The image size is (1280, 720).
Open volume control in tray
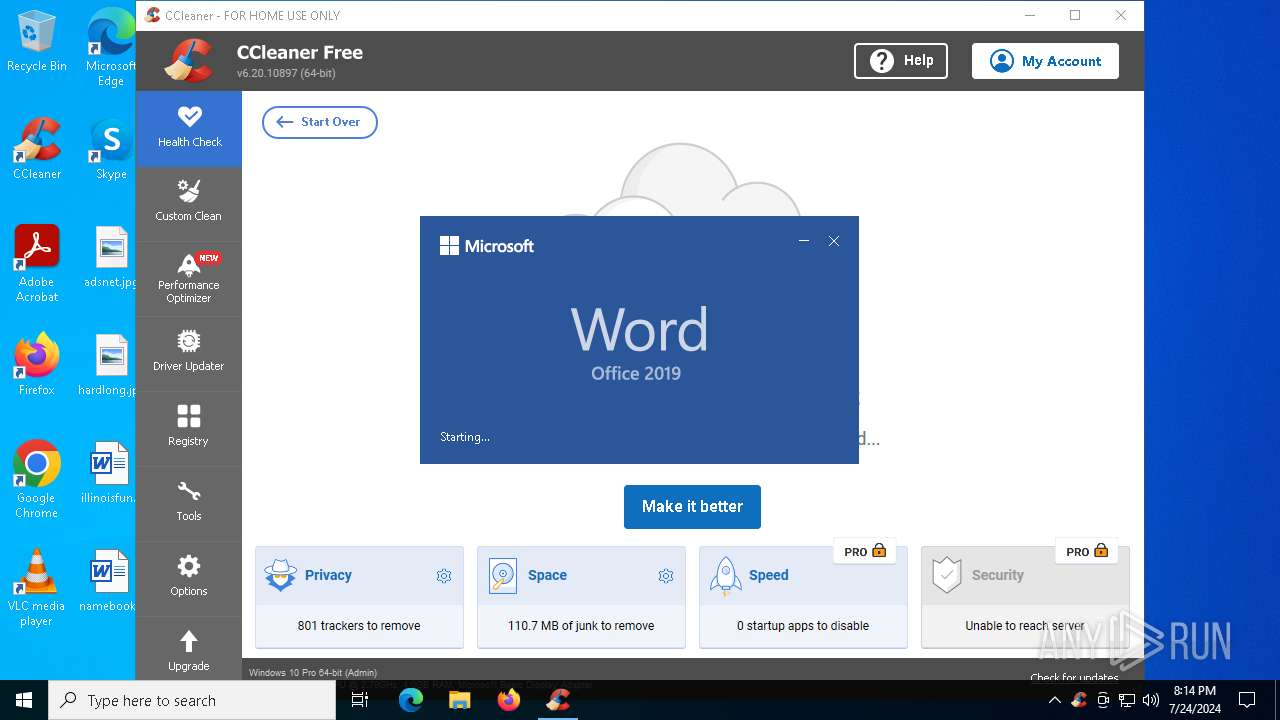pyautogui.click(x=1150, y=700)
